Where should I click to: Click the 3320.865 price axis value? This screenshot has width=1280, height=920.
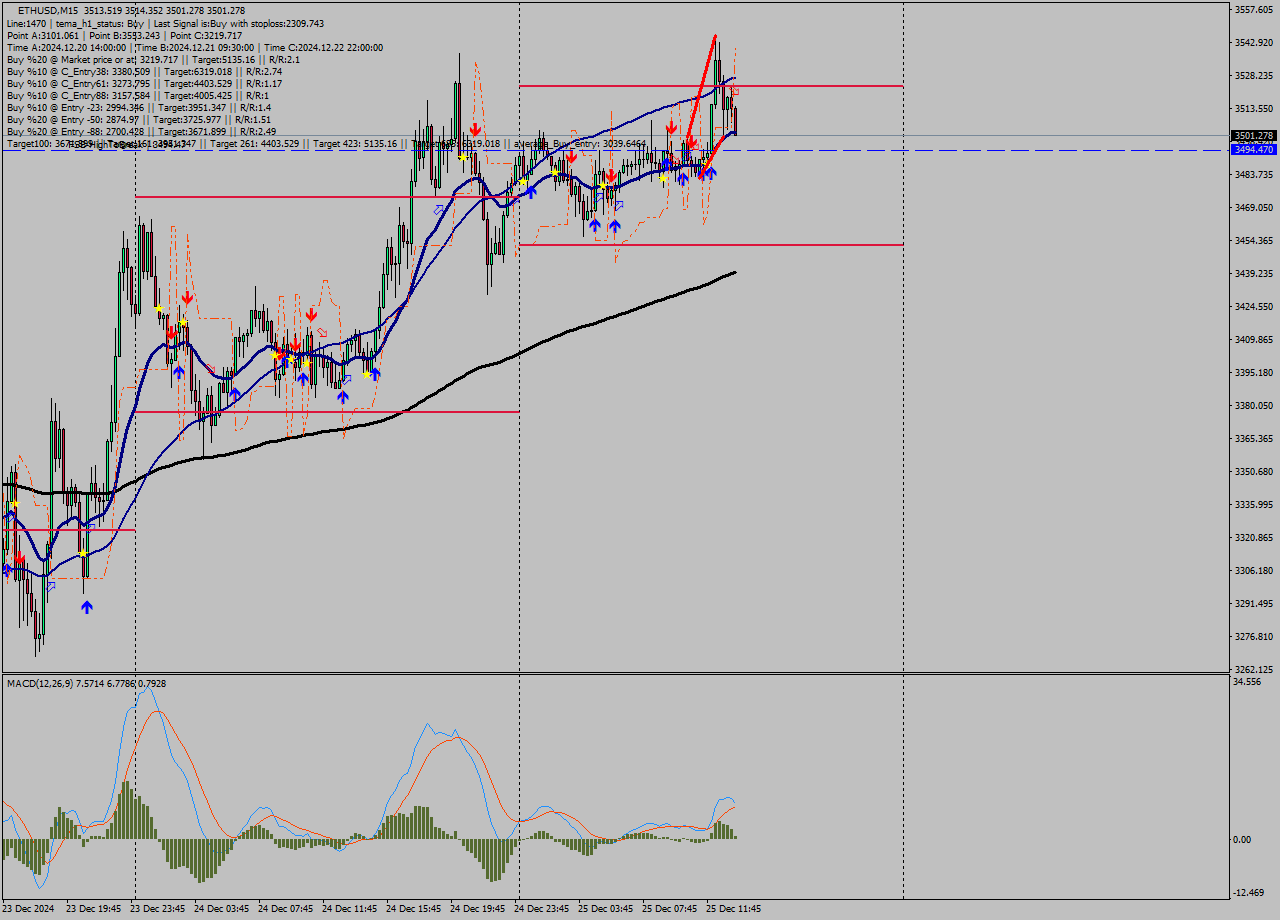click(1254, 537)
